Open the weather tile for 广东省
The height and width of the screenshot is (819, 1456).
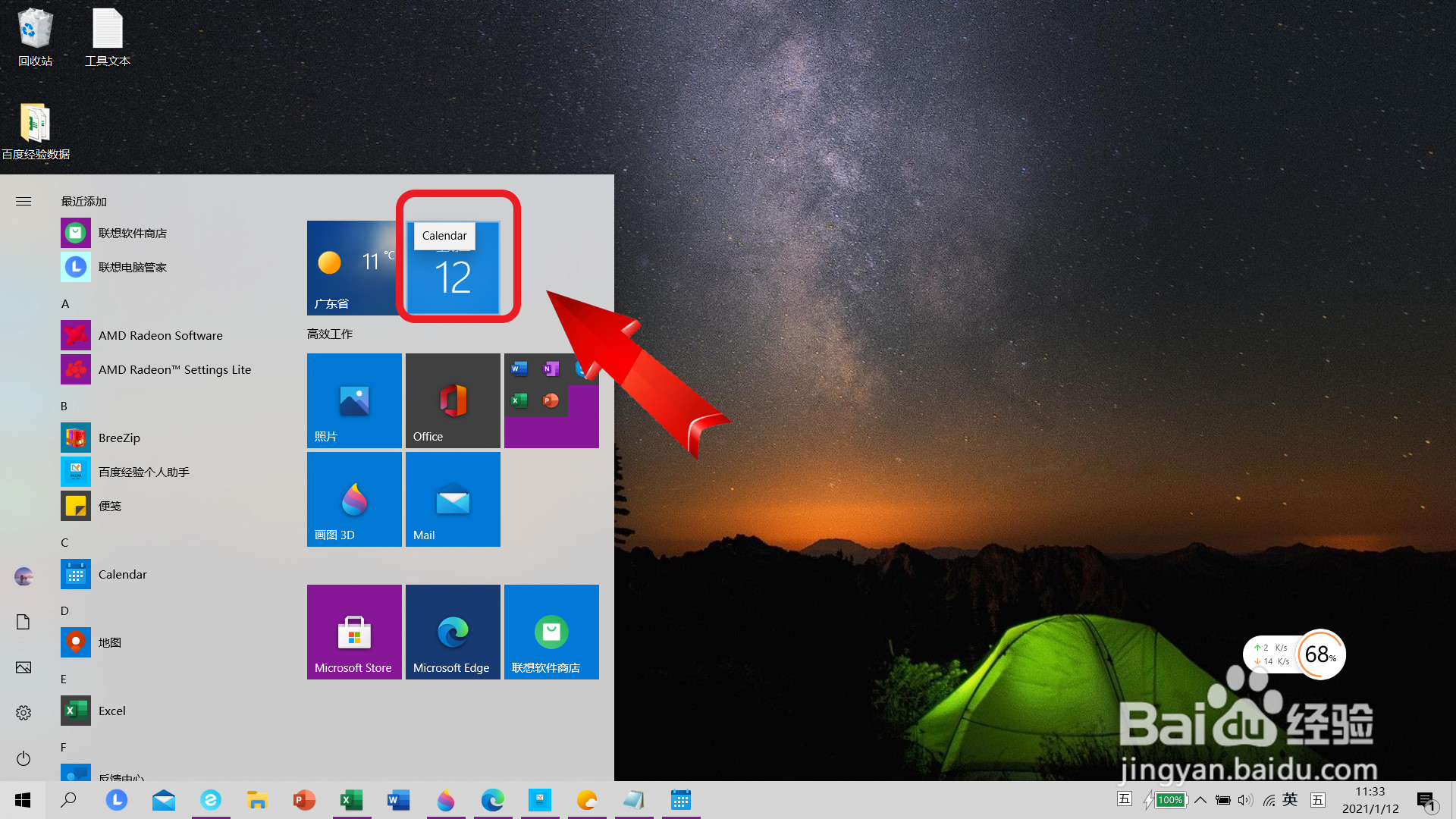[x=354, y=268]
